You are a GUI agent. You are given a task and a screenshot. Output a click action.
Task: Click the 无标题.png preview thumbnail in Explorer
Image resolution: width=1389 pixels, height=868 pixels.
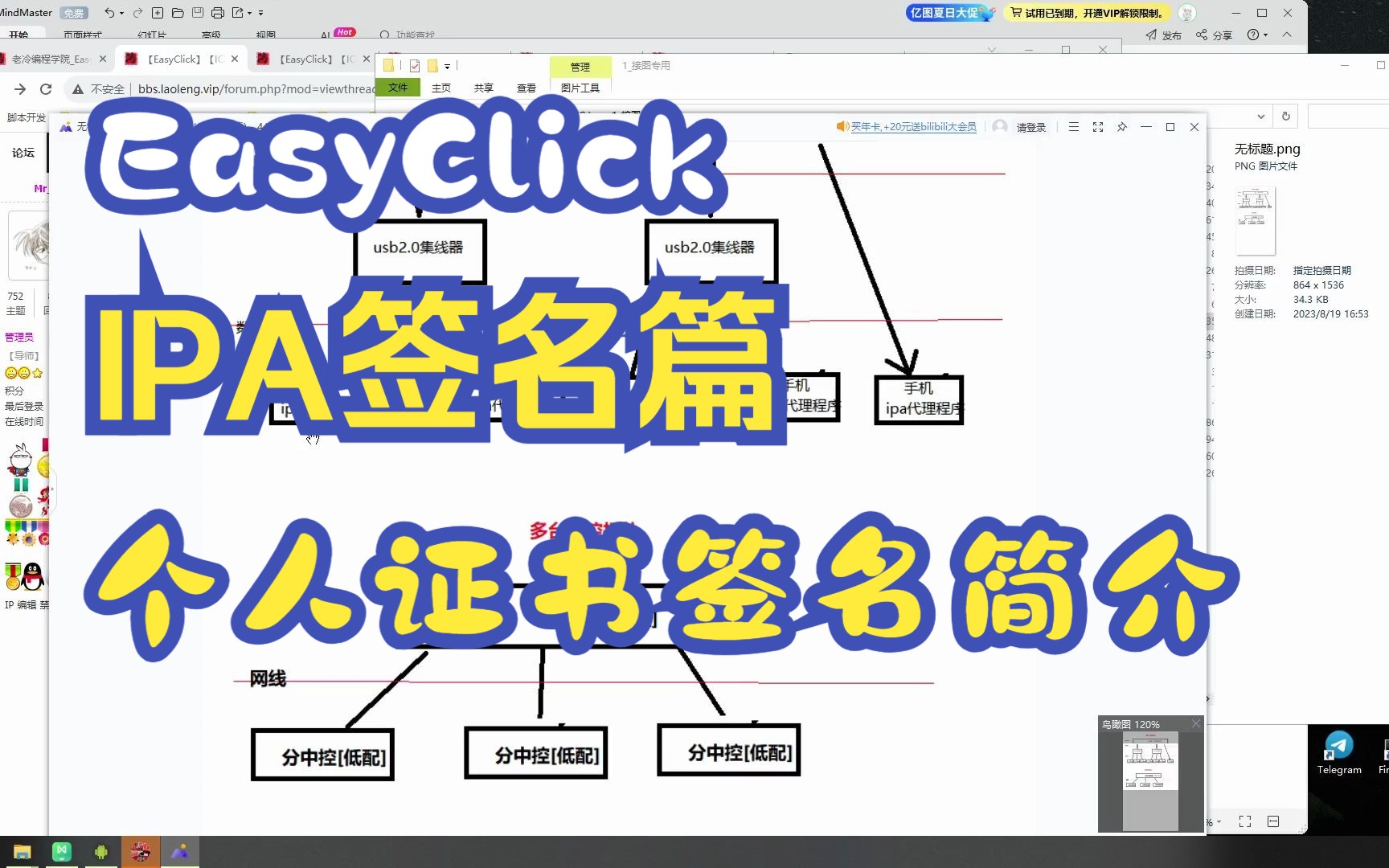[1255, 220]
